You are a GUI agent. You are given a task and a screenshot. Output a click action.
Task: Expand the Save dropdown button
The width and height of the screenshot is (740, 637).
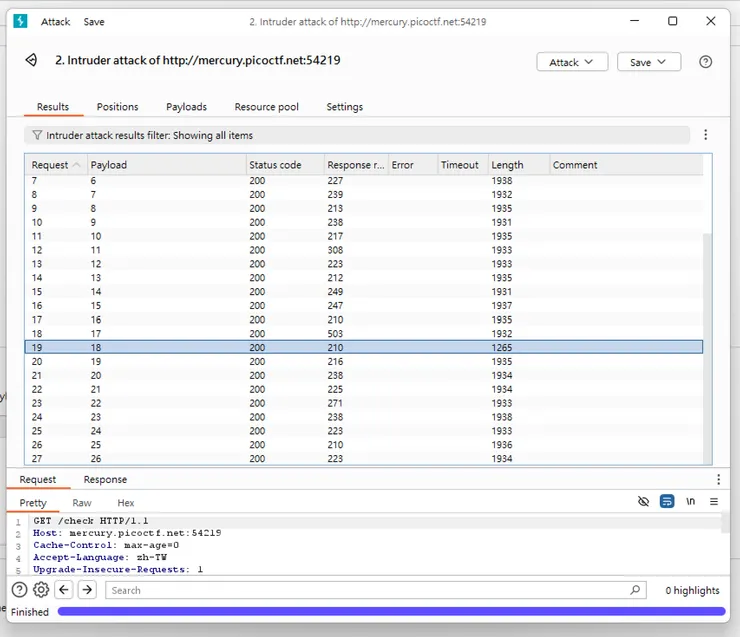[x=648, y=62]
